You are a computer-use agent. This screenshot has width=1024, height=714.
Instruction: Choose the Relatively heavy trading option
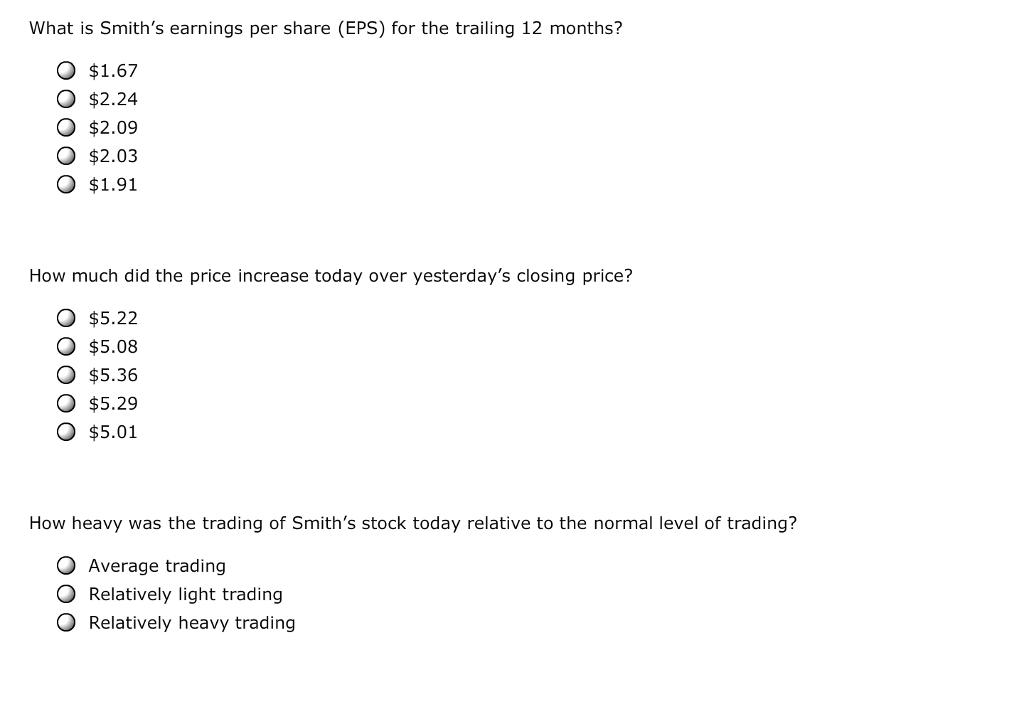[x=66, y=622]
